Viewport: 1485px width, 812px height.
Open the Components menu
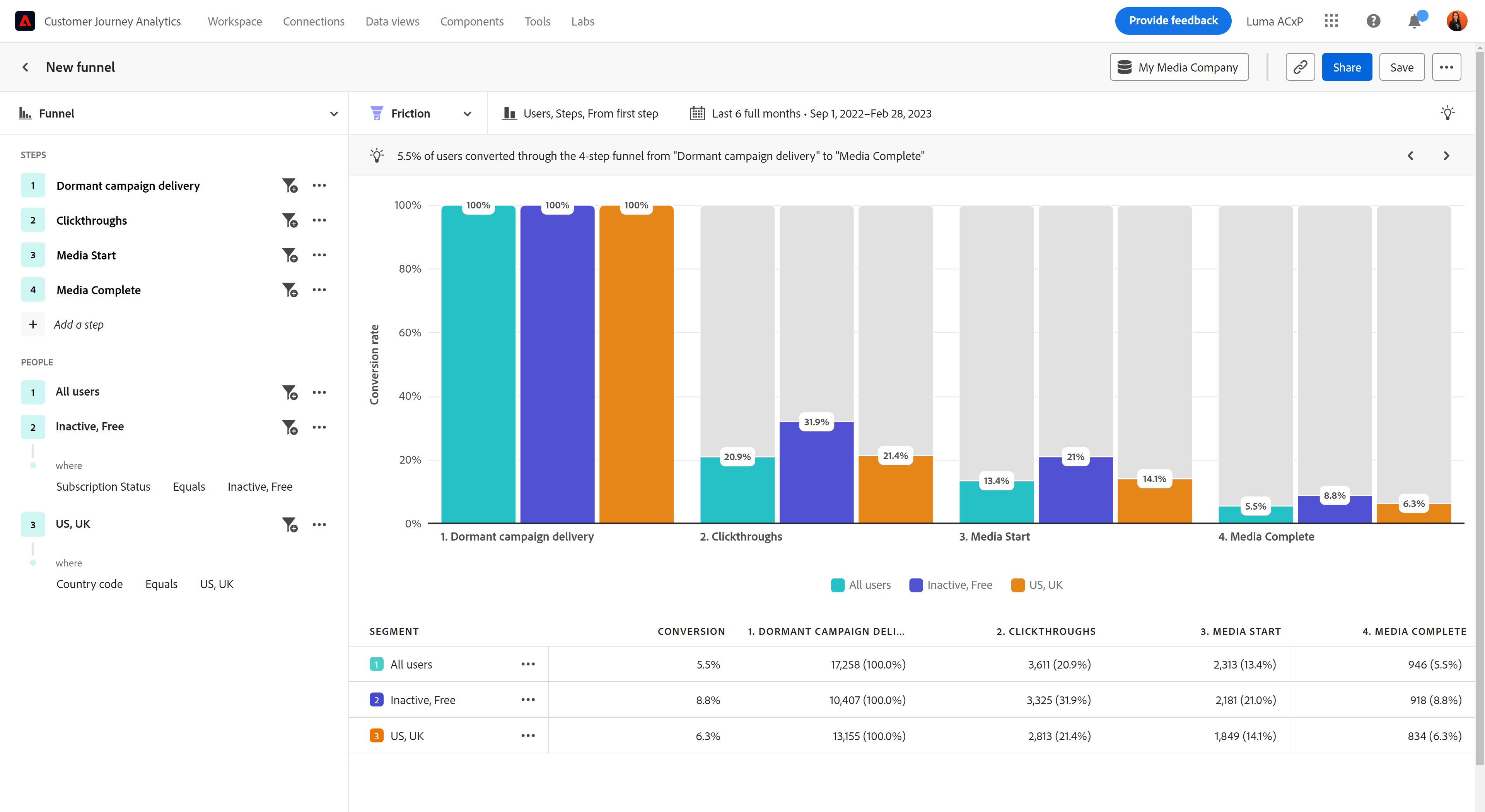[471, 21]
